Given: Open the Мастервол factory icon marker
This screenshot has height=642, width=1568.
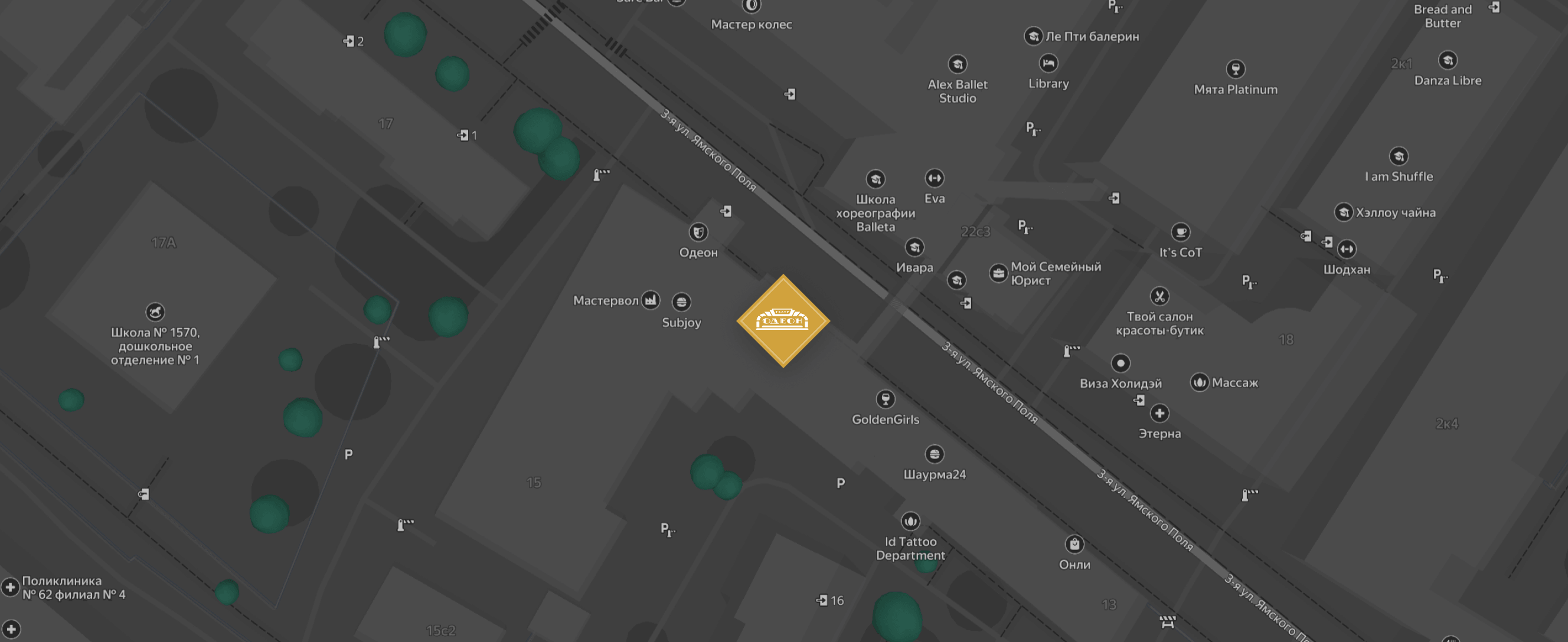Looking at the screenshot, I should coord(651,299).
